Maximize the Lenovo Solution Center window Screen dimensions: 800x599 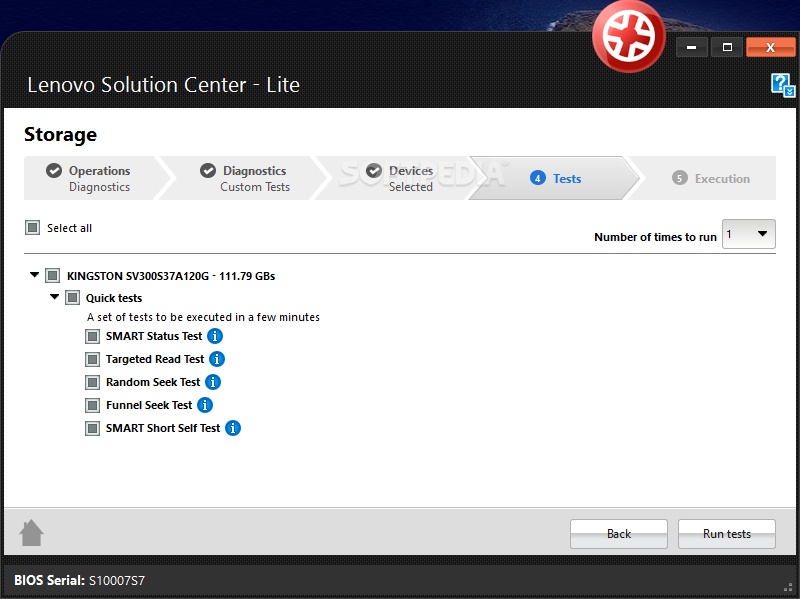(x=727, y=47)
